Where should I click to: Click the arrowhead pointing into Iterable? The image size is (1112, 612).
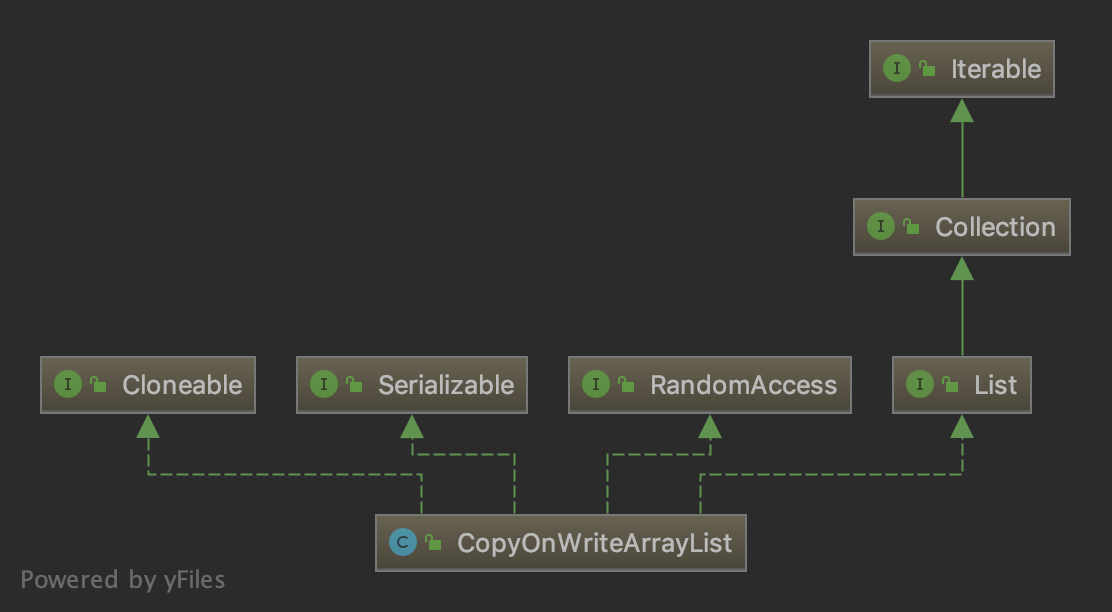tap(962, 110)
